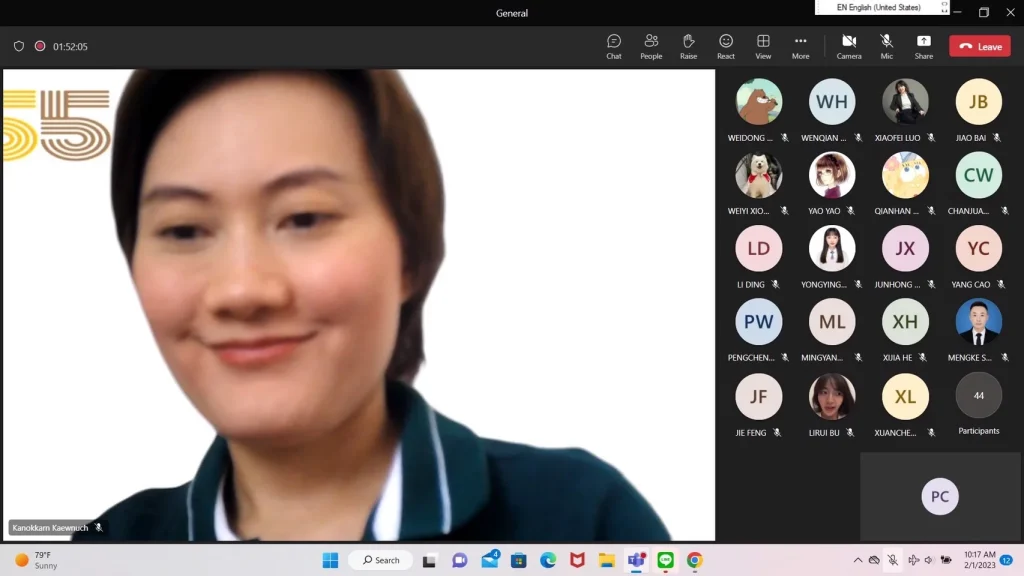This screenshot has width=1024, height=576.
Task: Click the shield security icon
Action: tap(19, 46)
